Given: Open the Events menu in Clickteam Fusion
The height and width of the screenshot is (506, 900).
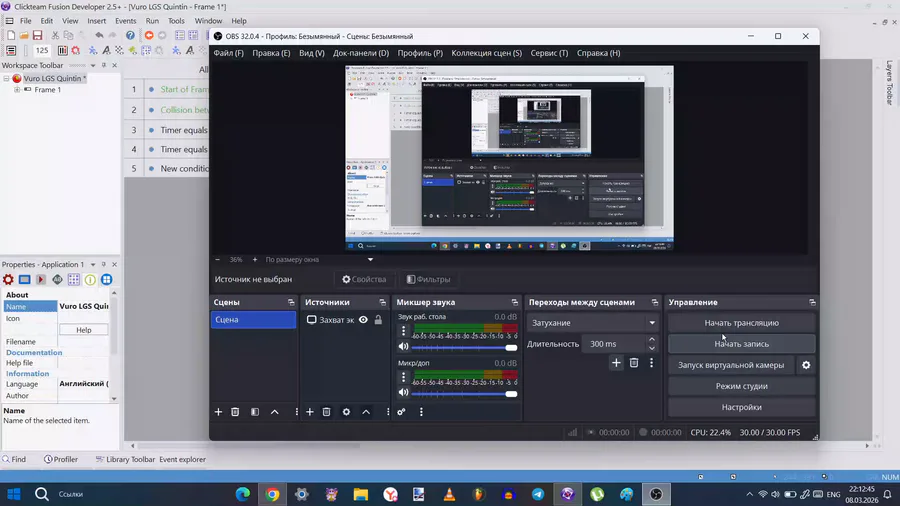Looking at the screenshot, I should (x=126, y=21).
